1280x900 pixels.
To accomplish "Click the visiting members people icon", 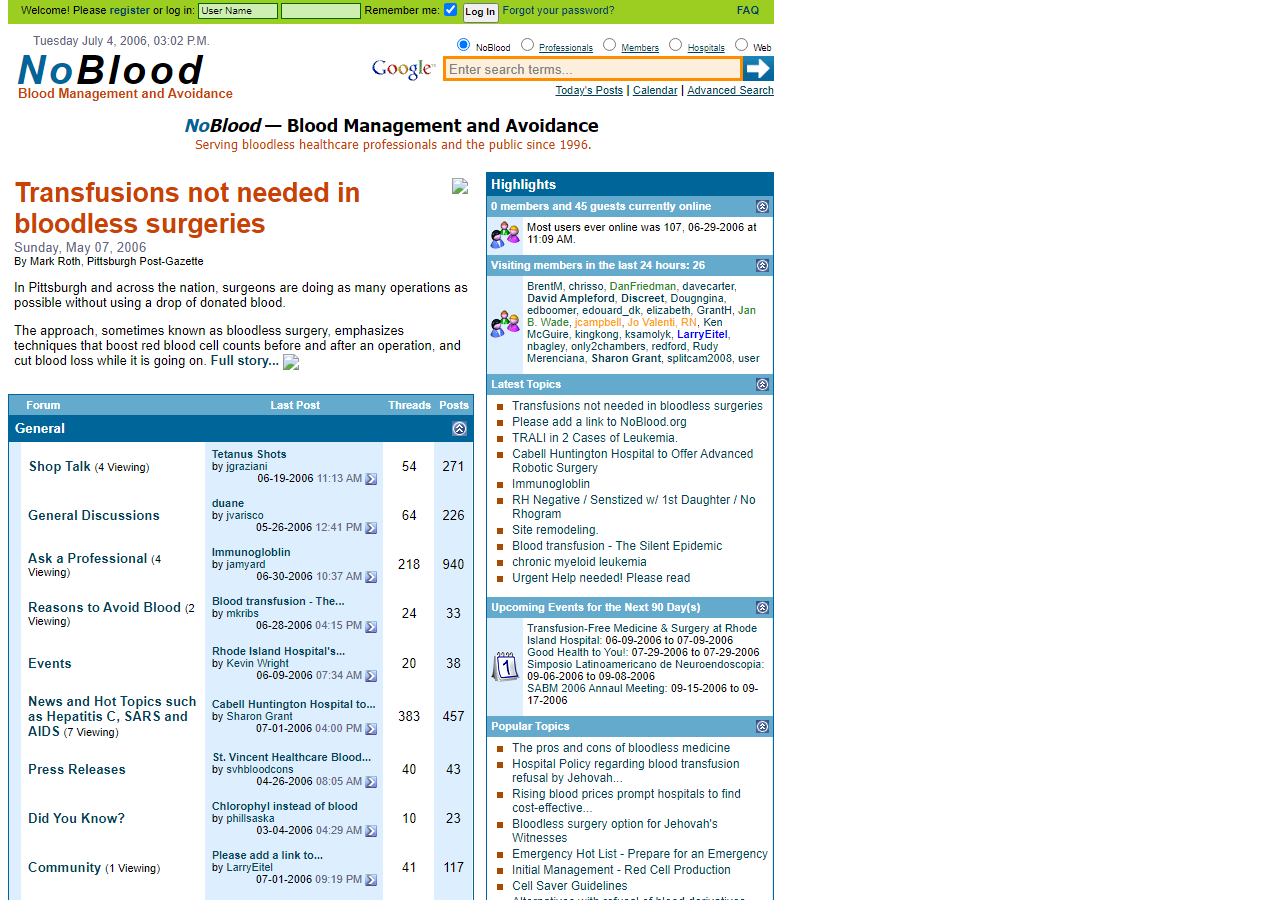I will [505, 324].
